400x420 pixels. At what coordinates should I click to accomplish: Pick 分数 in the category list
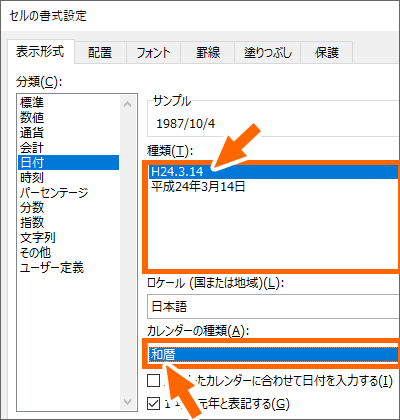click(x=68, y=207)
